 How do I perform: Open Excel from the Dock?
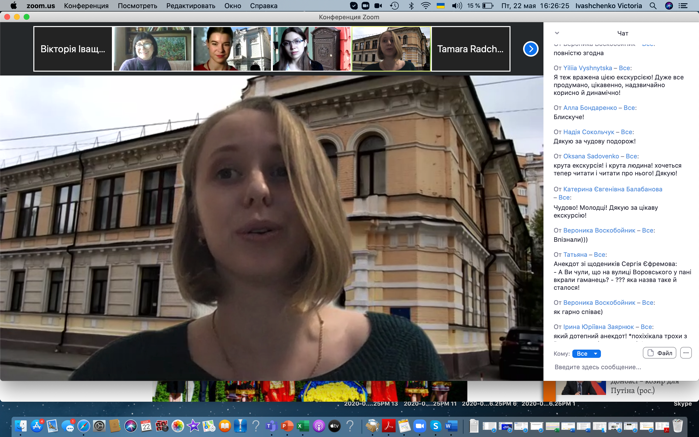click(303, 426)
